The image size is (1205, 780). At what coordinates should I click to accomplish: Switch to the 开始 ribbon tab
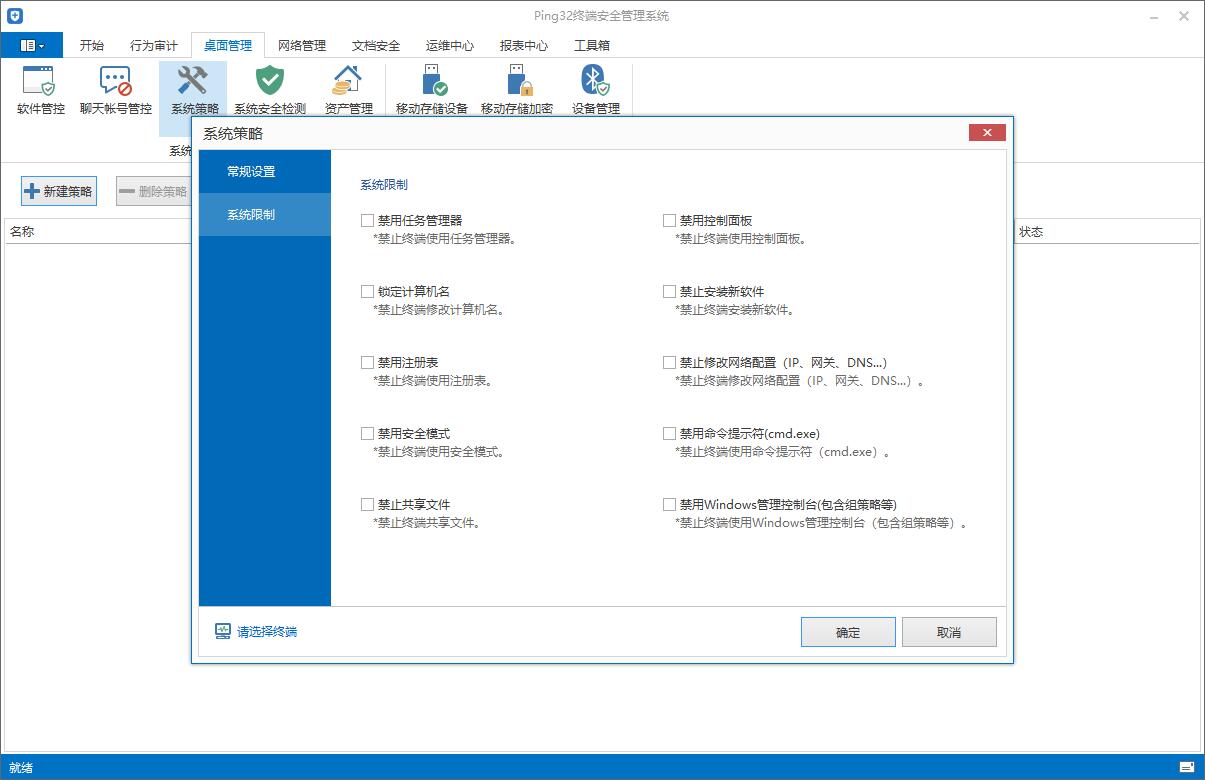92,45
